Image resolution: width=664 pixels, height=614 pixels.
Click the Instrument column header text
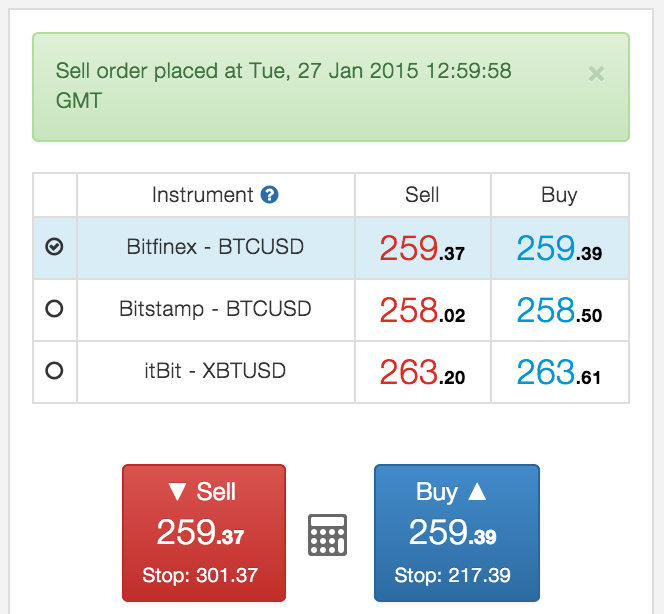click(202, 195)
